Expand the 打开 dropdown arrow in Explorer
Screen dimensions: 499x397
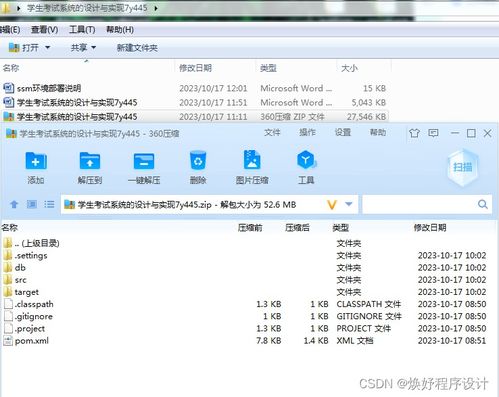click(x=47, y=48)
